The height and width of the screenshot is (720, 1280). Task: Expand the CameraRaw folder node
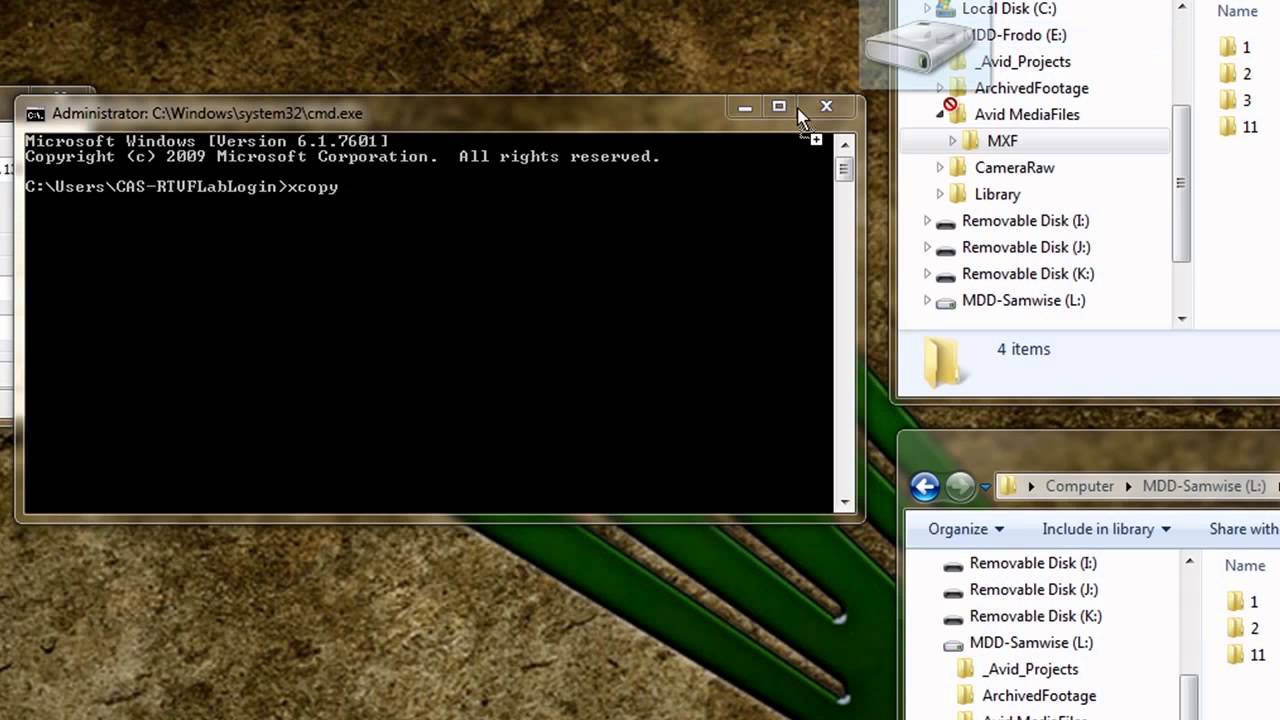pos(940,168)
